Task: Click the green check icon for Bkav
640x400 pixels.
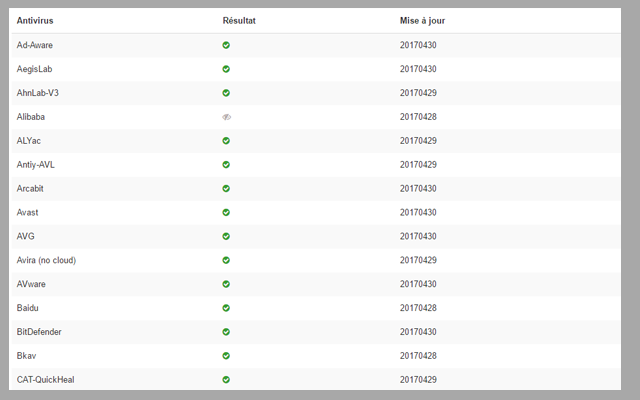Action: pos(226,356)
